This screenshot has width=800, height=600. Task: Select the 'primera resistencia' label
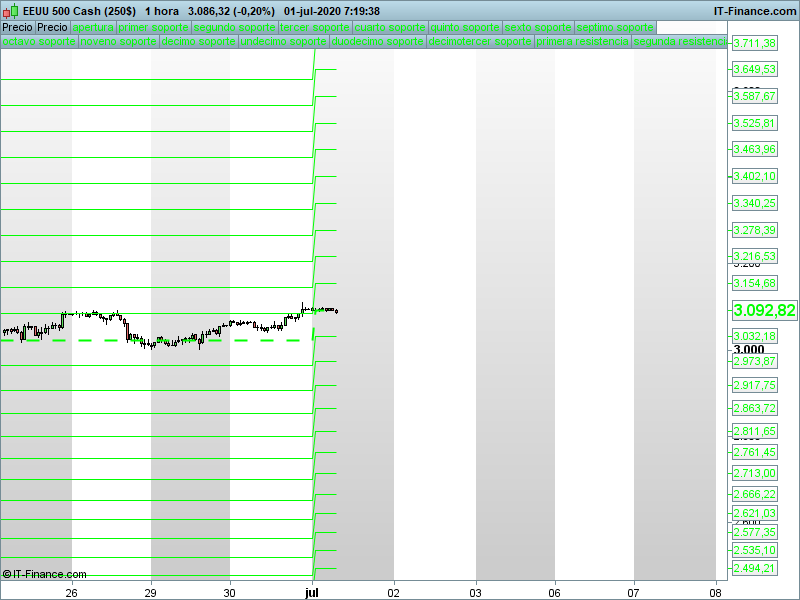[582, 41]
